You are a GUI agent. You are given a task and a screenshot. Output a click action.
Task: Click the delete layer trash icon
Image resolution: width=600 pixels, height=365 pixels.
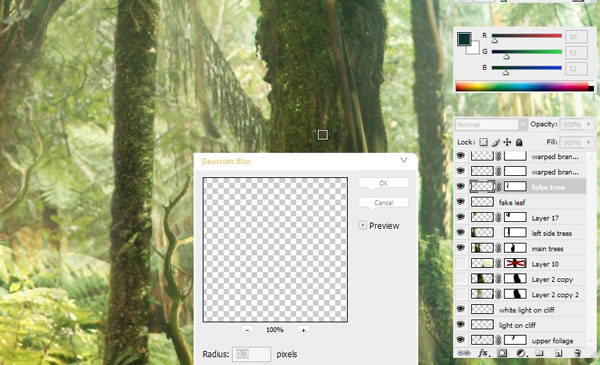577,353
